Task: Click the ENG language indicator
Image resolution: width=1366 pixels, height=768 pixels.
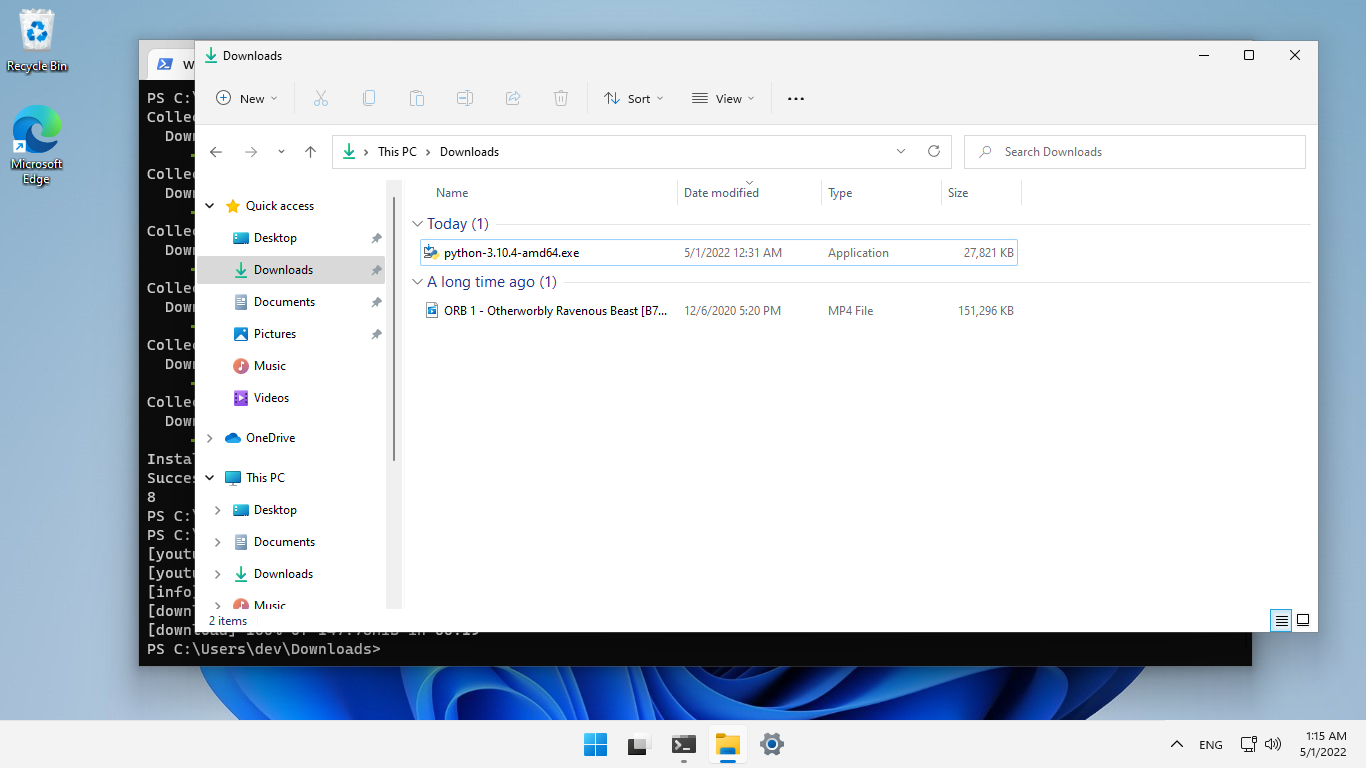Action: click(1210, 745)
